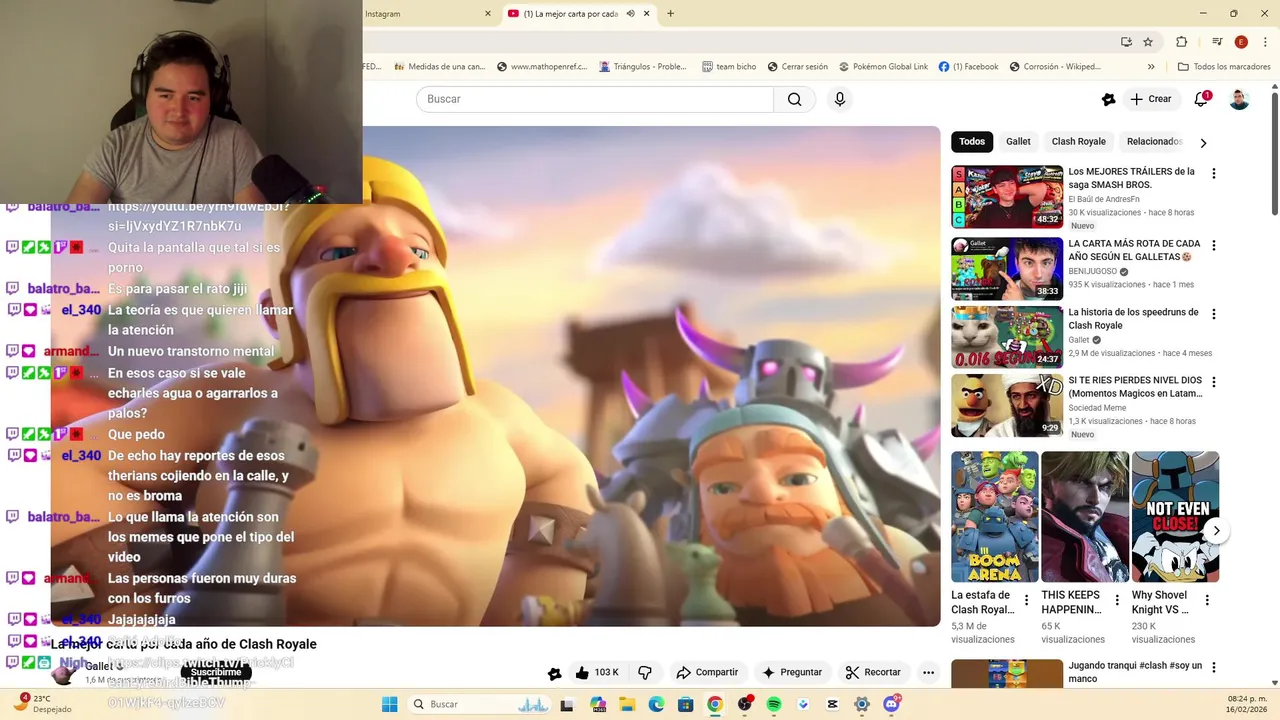Click the YouTube search magnifier button
This screenshot has width=1280, height=720.
coord(794,99)
